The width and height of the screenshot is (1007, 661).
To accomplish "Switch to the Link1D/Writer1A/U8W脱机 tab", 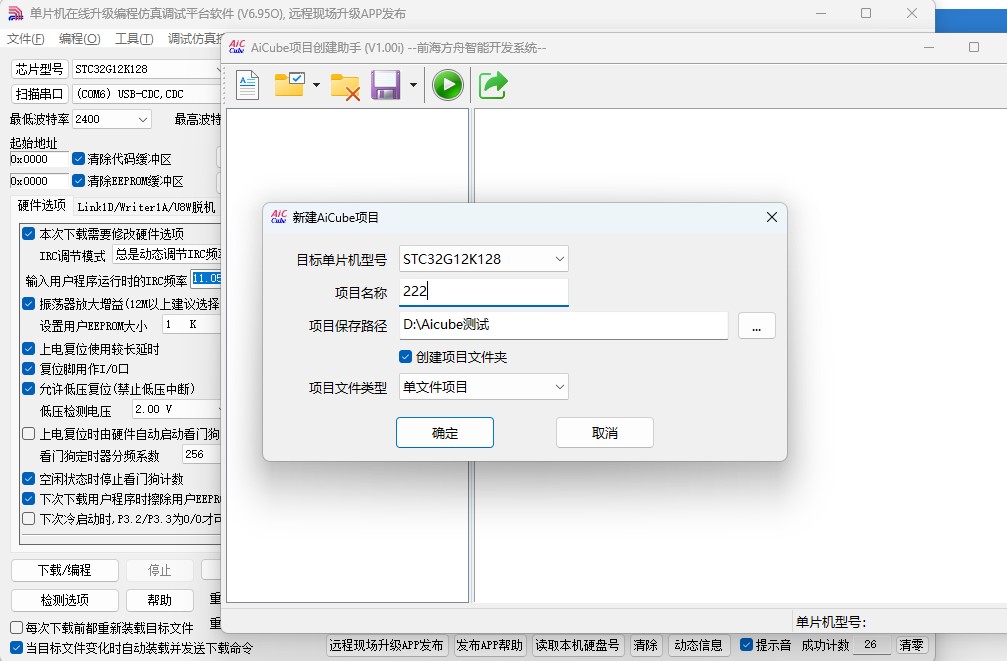I will click(x=146, y=207).
